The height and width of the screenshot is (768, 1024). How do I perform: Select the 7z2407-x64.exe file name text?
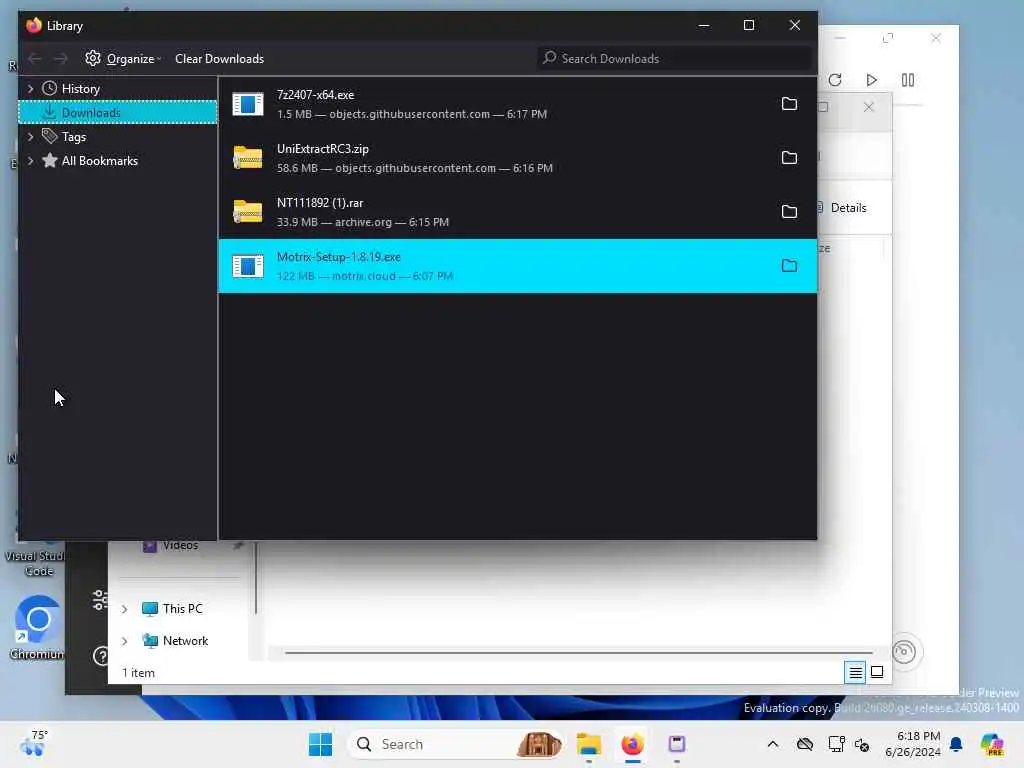coord(315,95)
